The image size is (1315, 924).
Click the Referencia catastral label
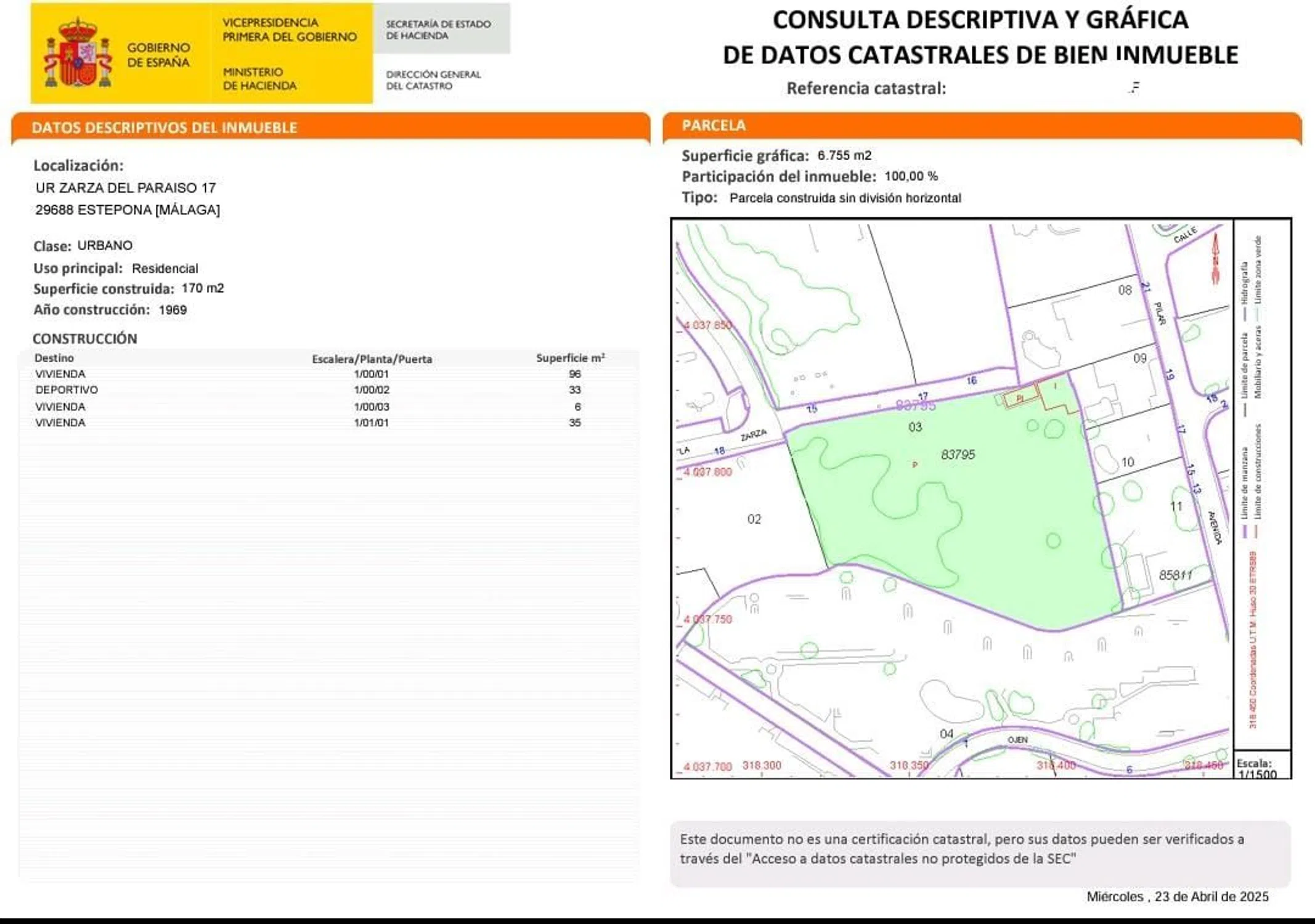click(x=866, y=89)
